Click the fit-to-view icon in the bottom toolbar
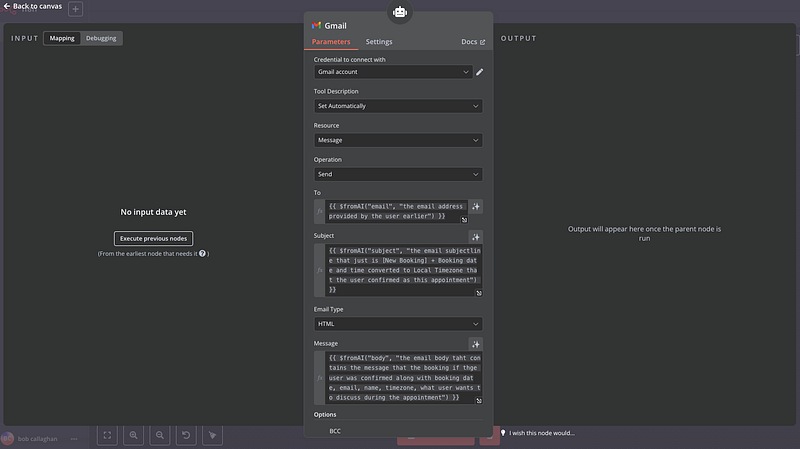800x449 pixels. (x=106, y=435)
